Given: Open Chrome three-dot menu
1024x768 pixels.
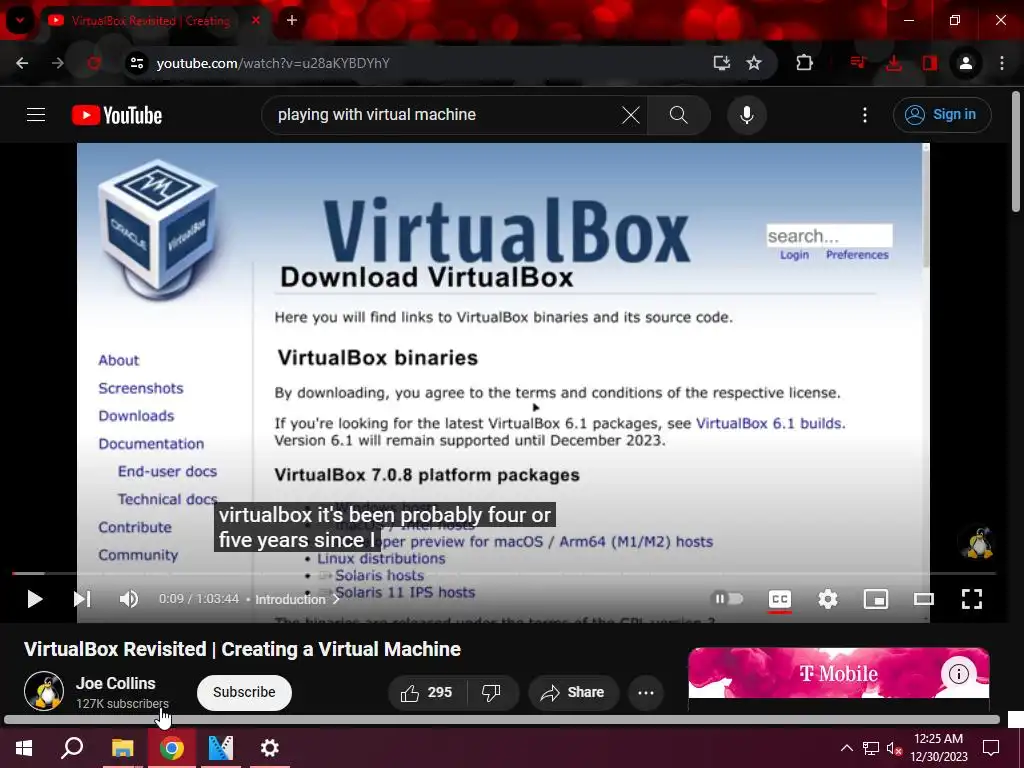Looking at the screenshot, I should pos(1002,63).
